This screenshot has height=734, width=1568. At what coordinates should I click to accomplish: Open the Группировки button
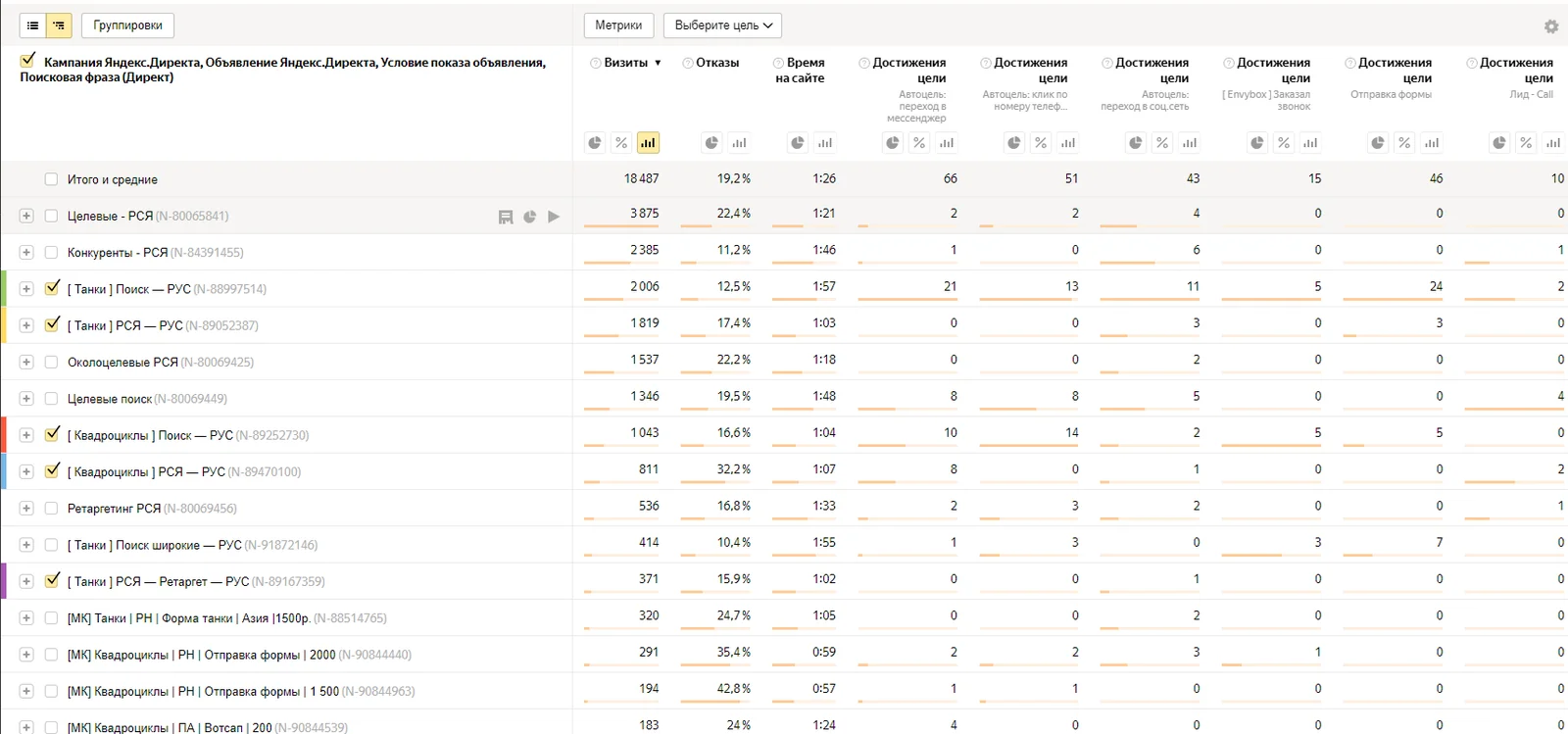127,25
